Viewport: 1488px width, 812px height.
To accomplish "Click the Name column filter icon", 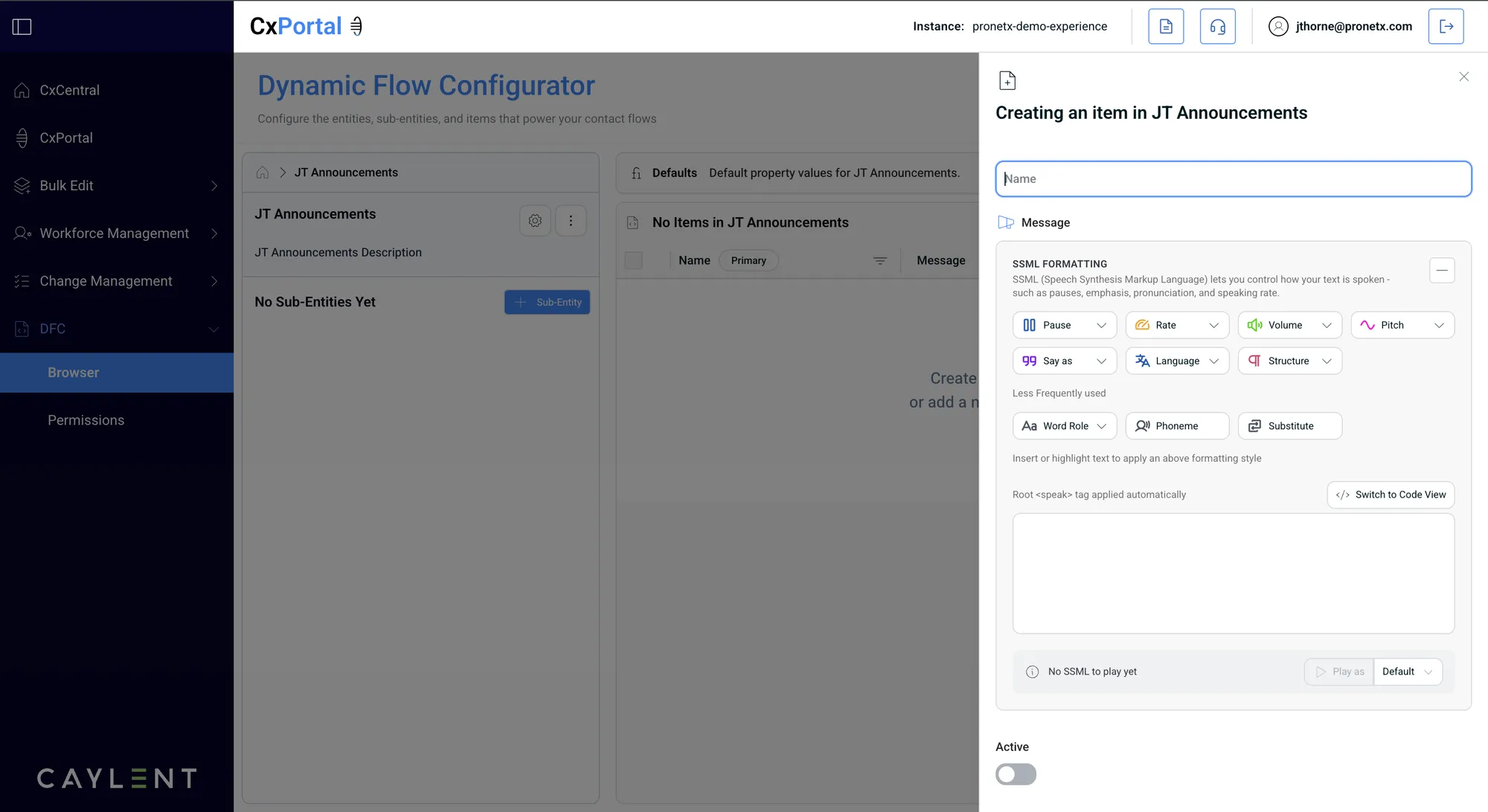I will 880,261.
